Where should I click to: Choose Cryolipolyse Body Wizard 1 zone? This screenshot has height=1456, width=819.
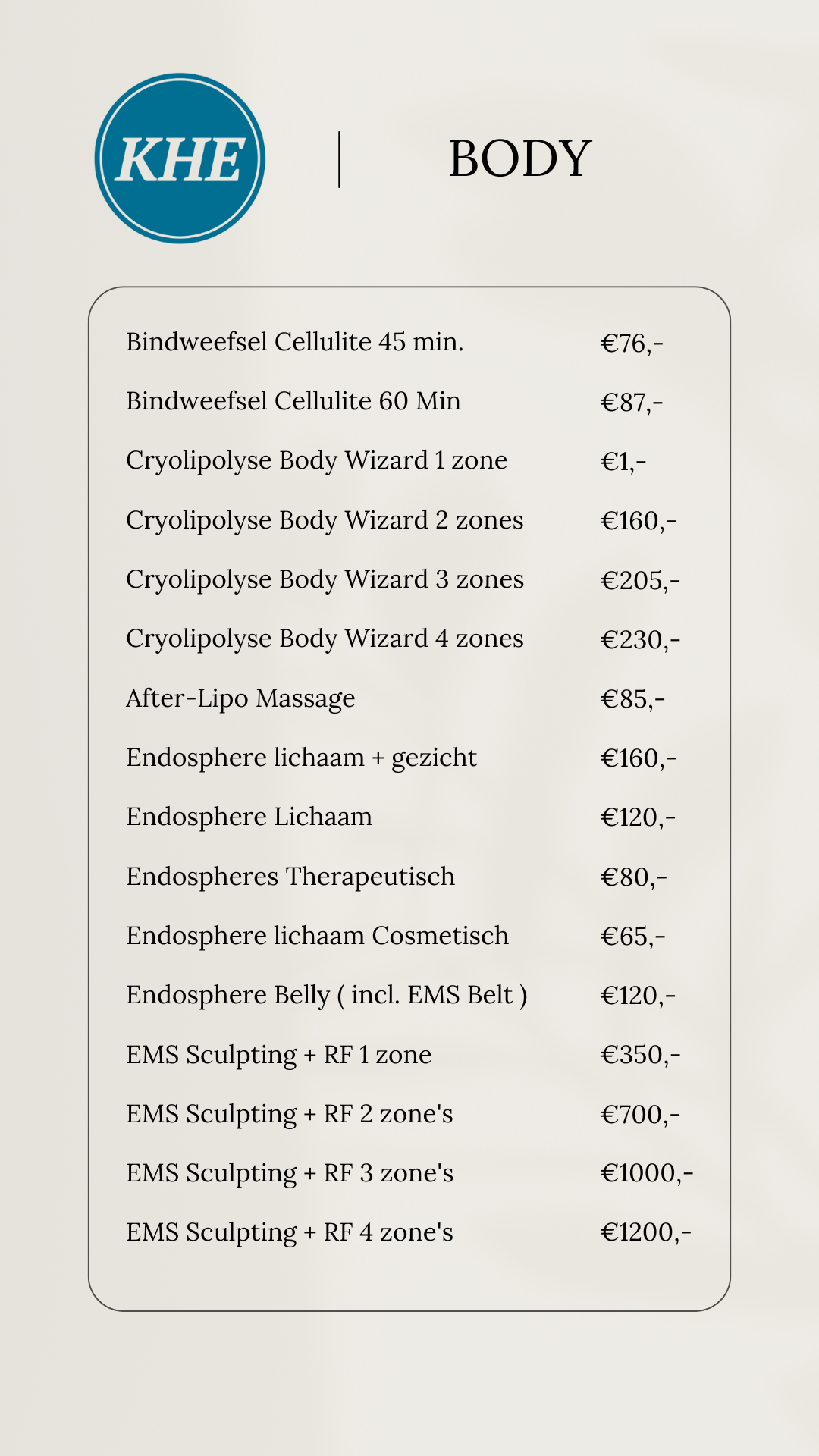(x=316, y=460)
